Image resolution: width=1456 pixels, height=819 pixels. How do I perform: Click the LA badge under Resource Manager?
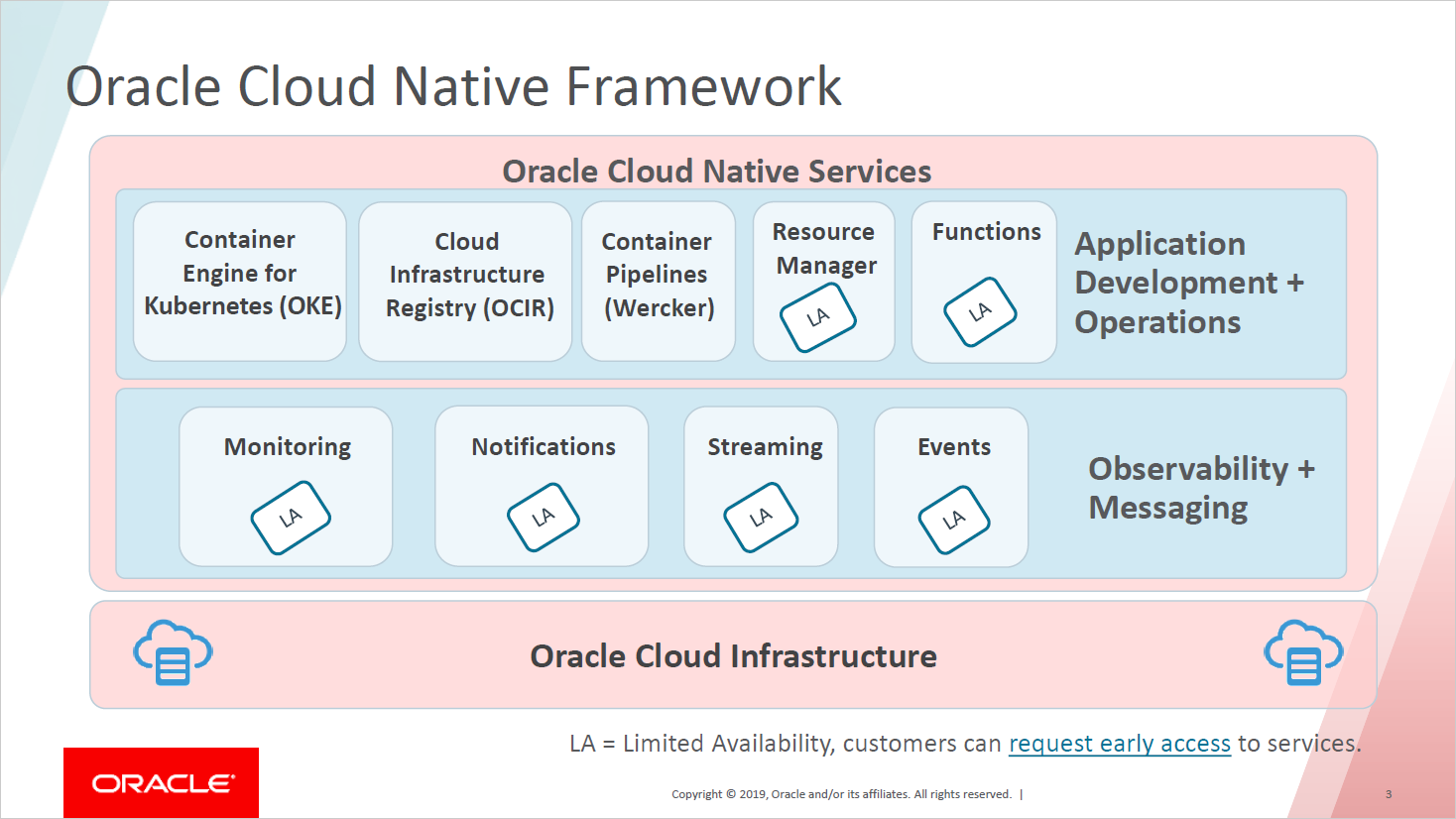818,317
